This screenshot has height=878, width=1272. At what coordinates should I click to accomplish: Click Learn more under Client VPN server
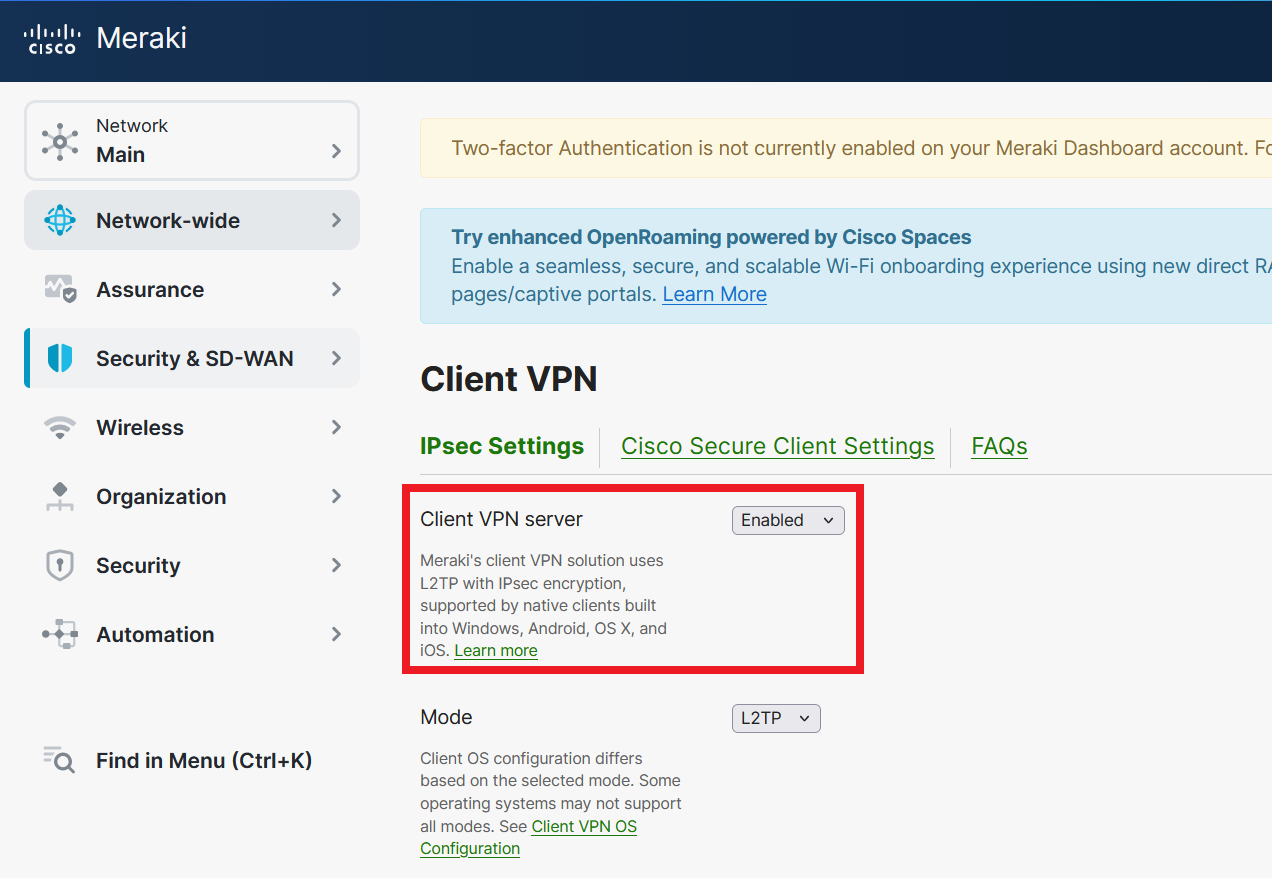(496, 651)
